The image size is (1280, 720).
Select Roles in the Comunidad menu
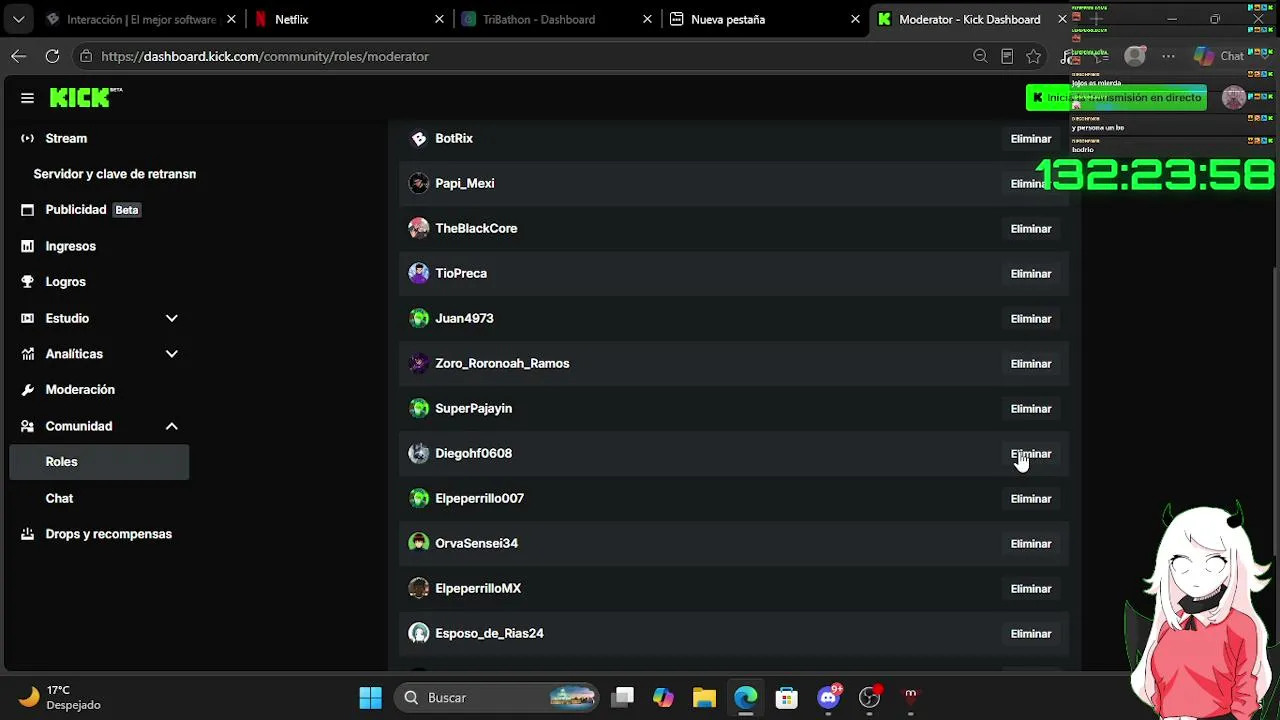point(99,462)
